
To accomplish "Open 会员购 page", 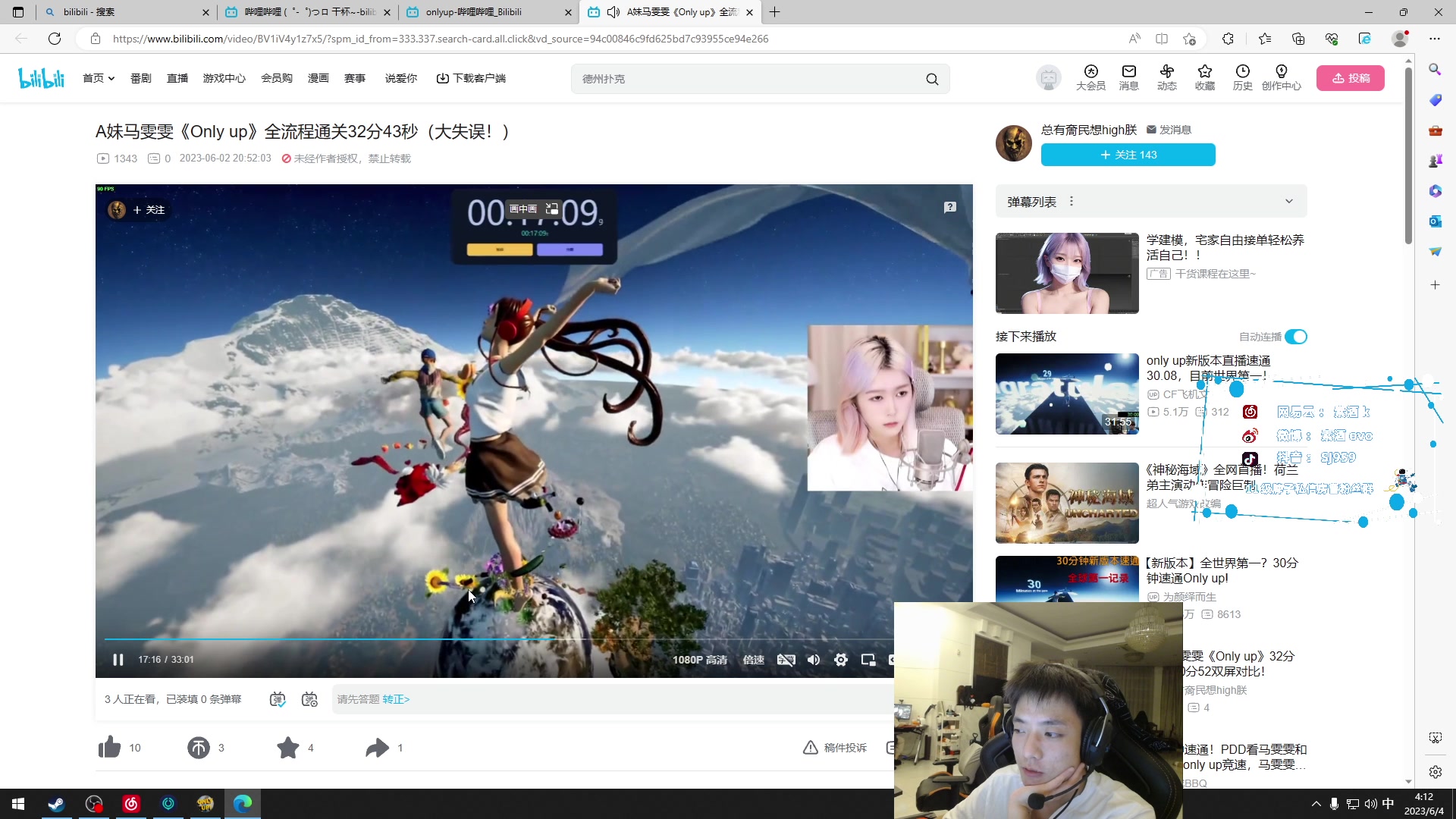I will click(277, 78).
